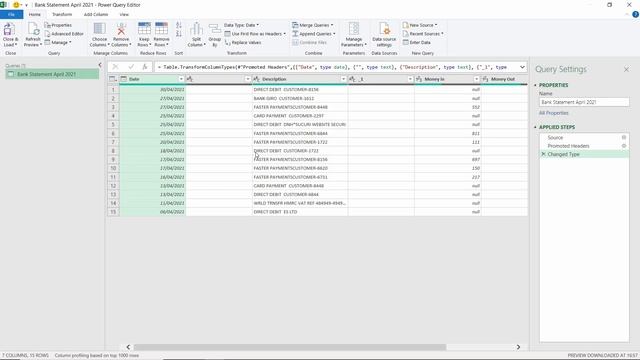Click the Choose Columns icon

pyautogui.click(x=99, y=29)
